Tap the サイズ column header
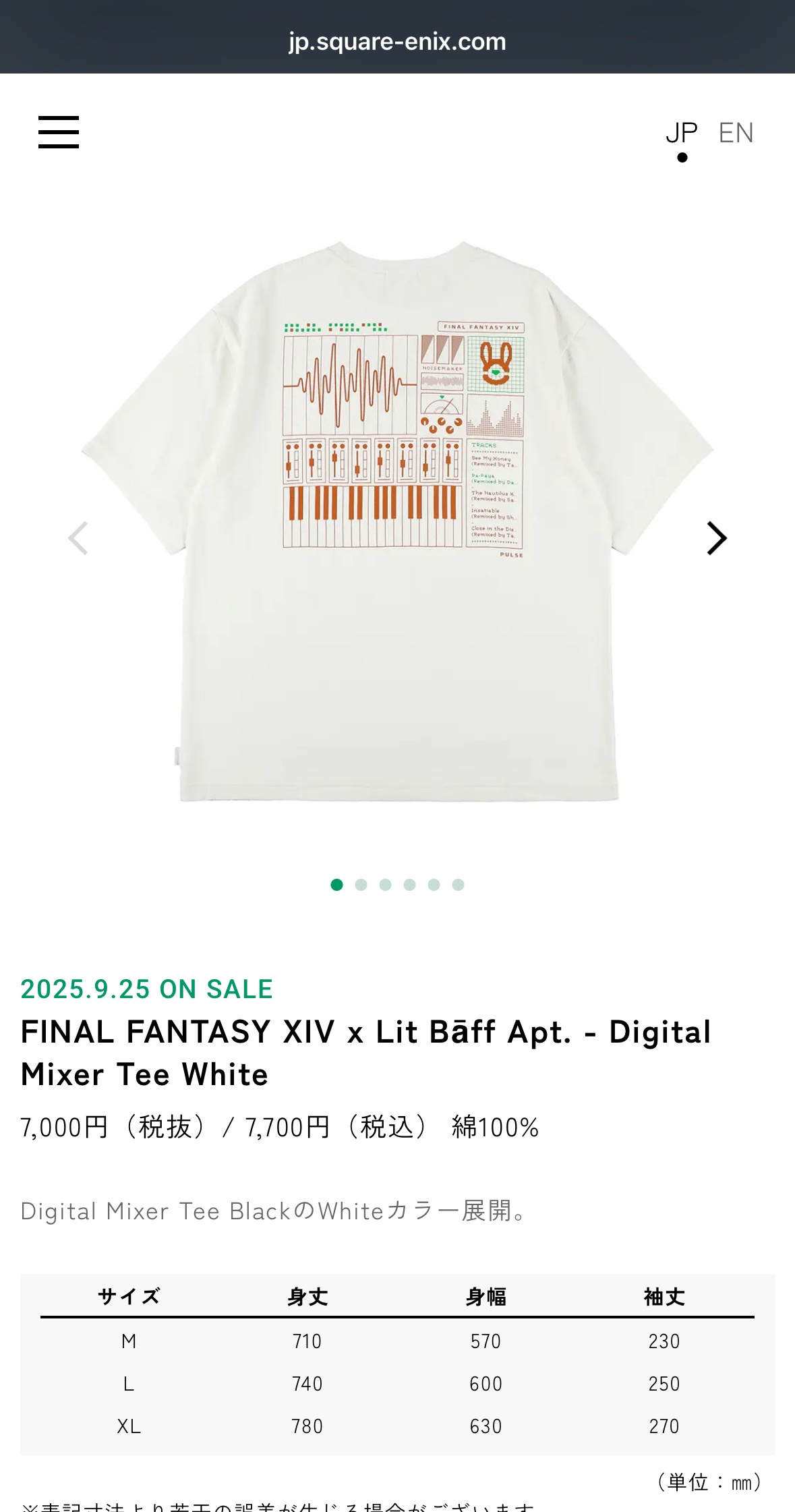The width and height of the screenshot is (795, 1512). (129, 1296)
